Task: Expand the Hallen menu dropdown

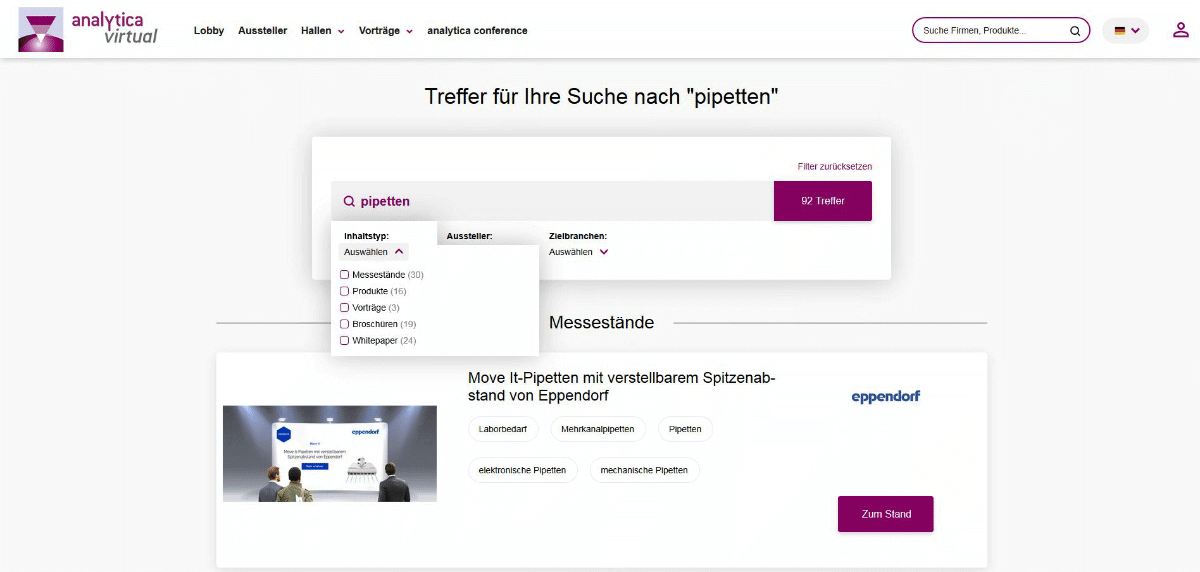Action: 322,31
